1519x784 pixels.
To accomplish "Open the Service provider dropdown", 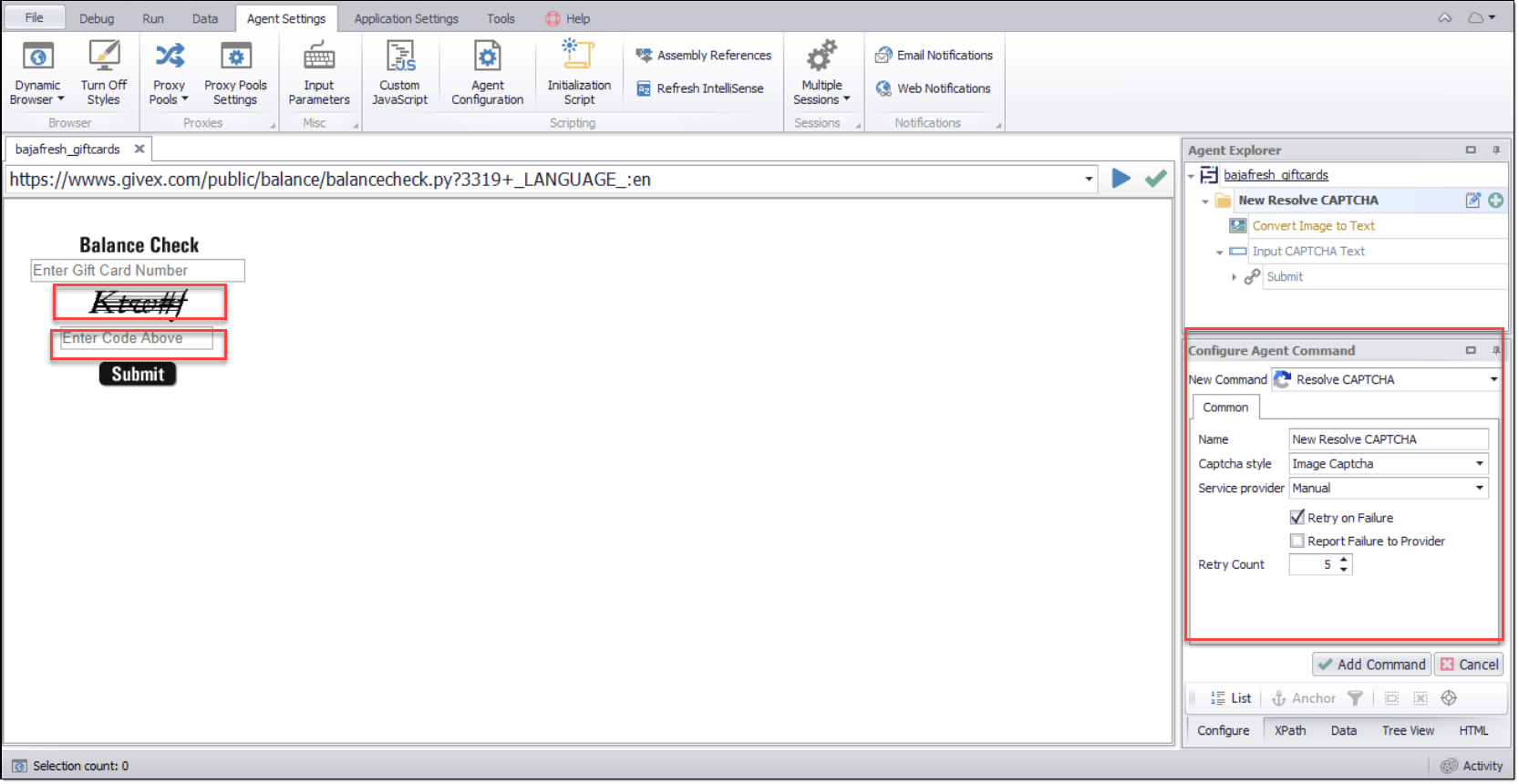I will click(1479, 489).
